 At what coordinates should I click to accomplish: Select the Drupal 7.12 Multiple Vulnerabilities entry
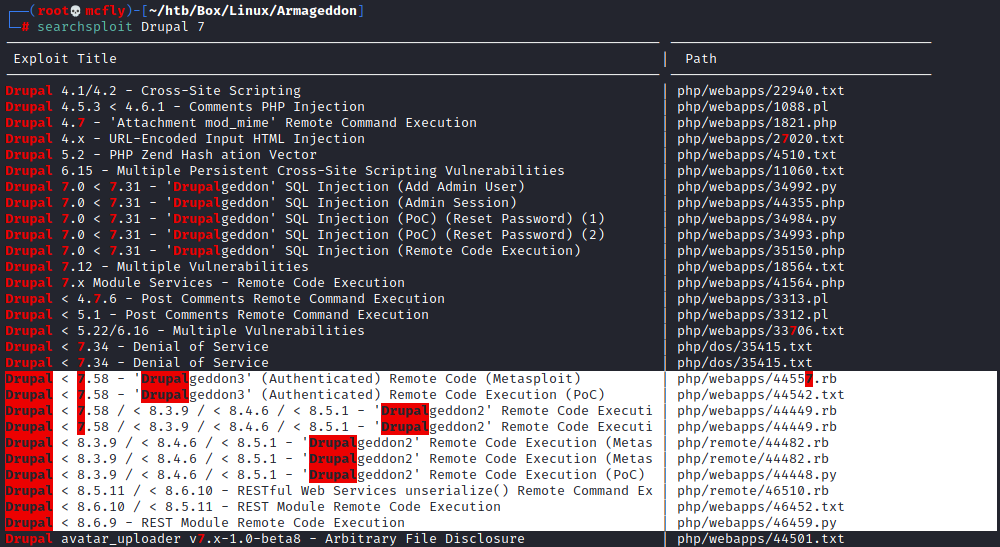tap(157, 267)
